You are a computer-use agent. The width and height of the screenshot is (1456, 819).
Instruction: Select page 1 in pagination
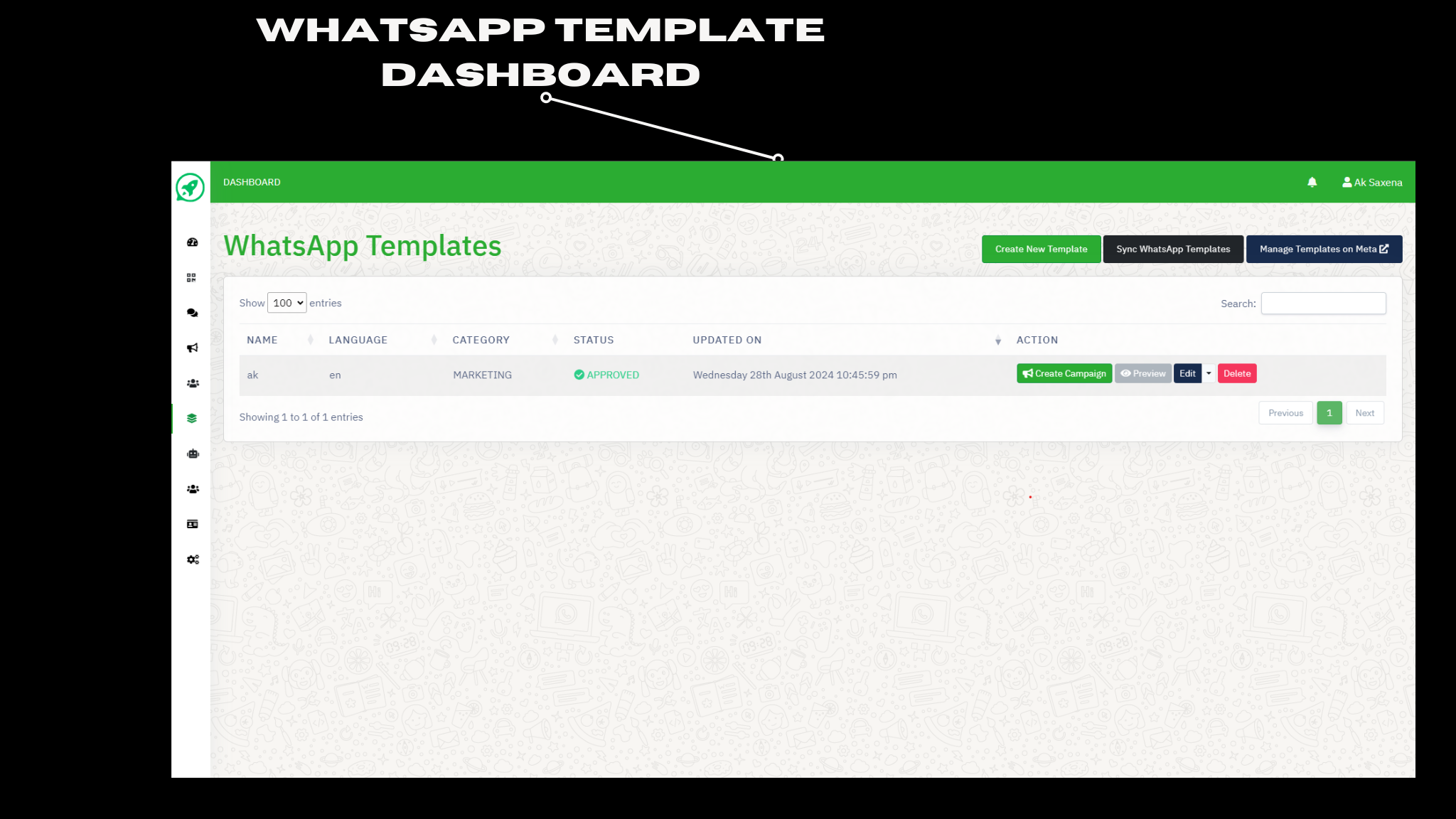pyautogui.click(x=1329, y=413)
